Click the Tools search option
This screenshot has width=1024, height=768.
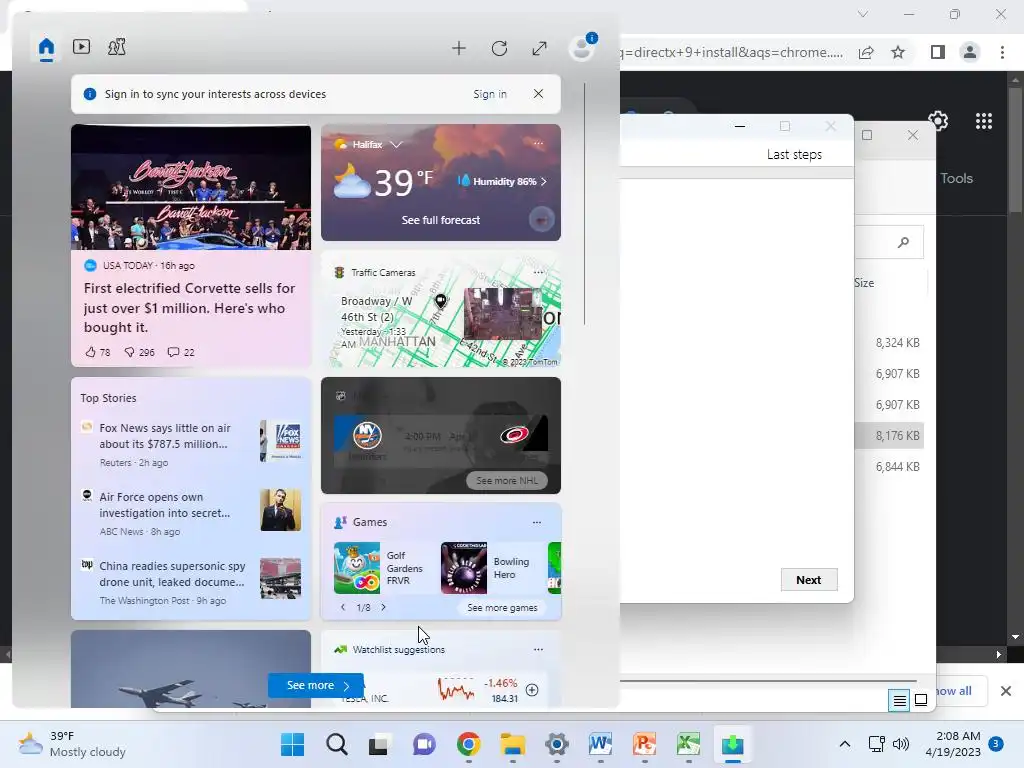(957, 178)
